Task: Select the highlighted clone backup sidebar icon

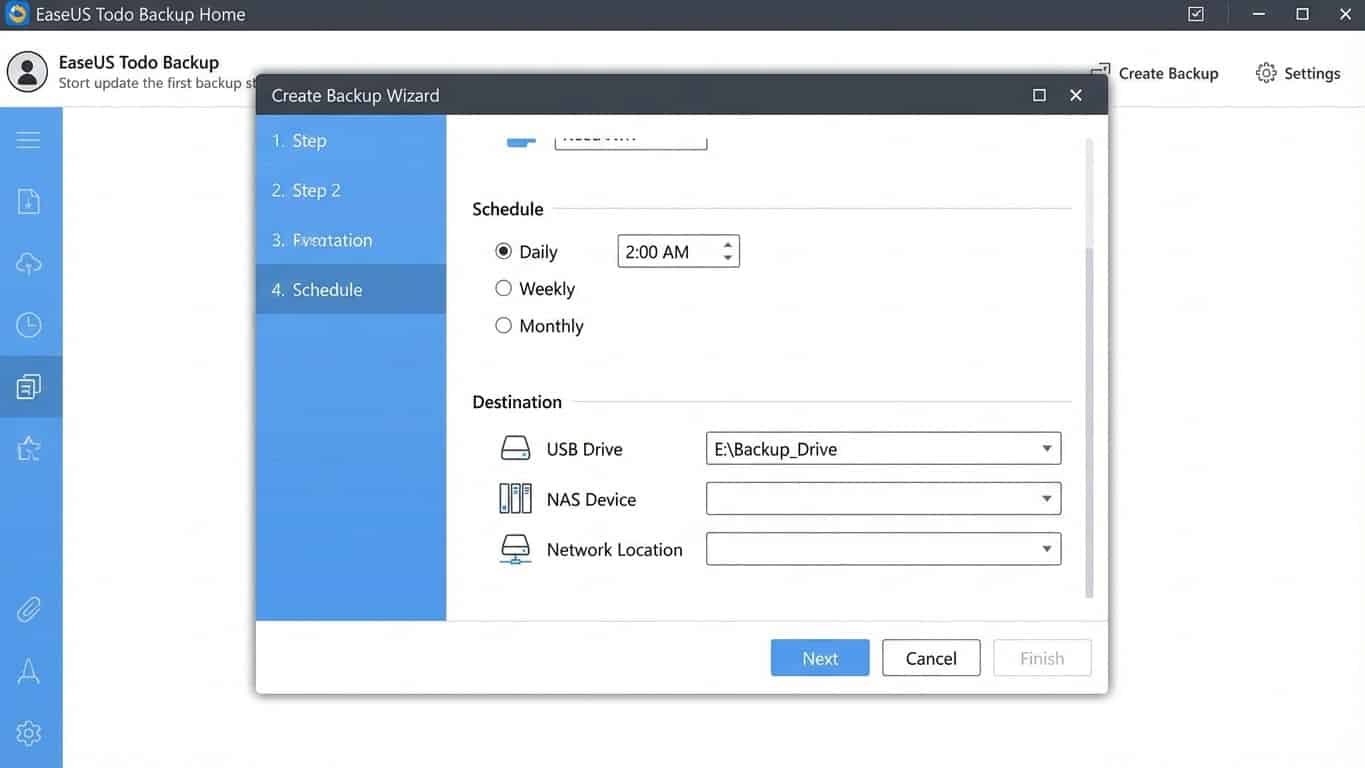Action: (30, 386)
